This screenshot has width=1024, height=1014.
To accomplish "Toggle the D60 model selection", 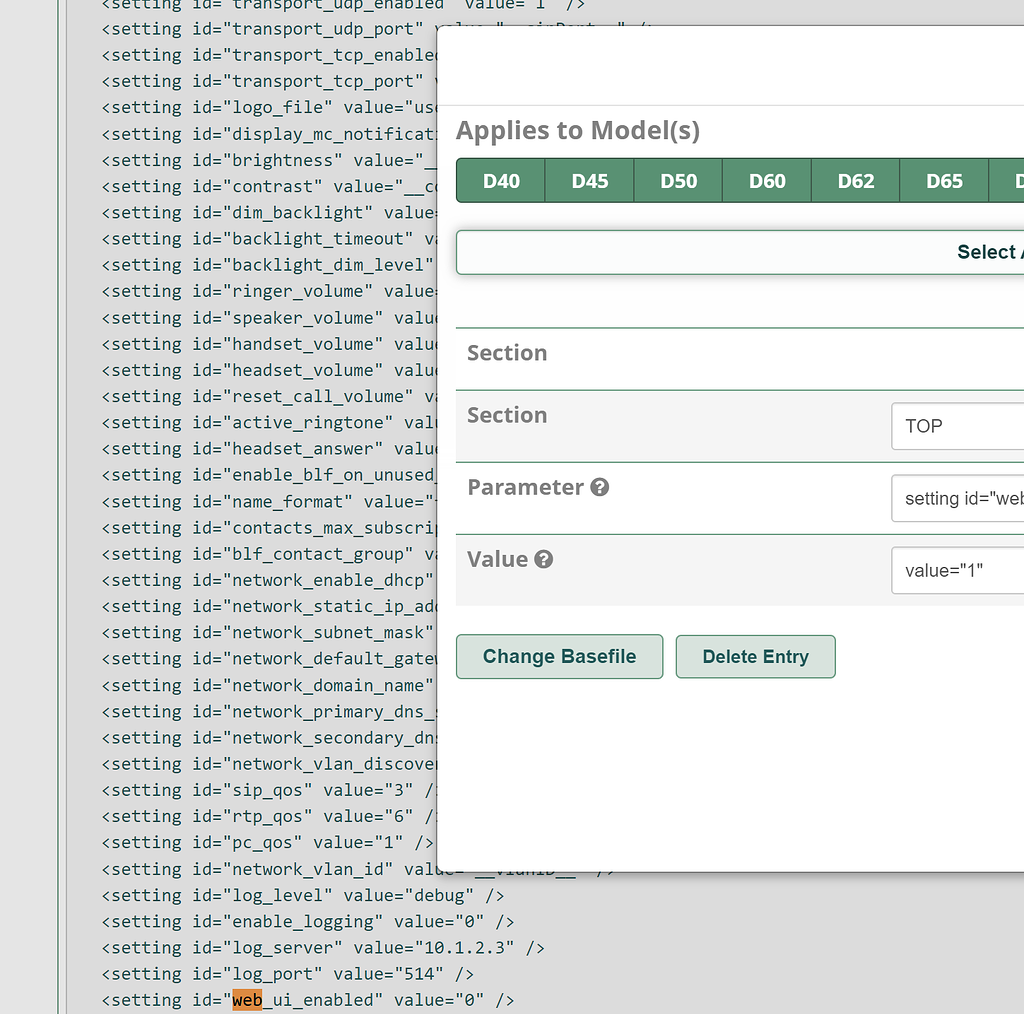I will 766,180.
